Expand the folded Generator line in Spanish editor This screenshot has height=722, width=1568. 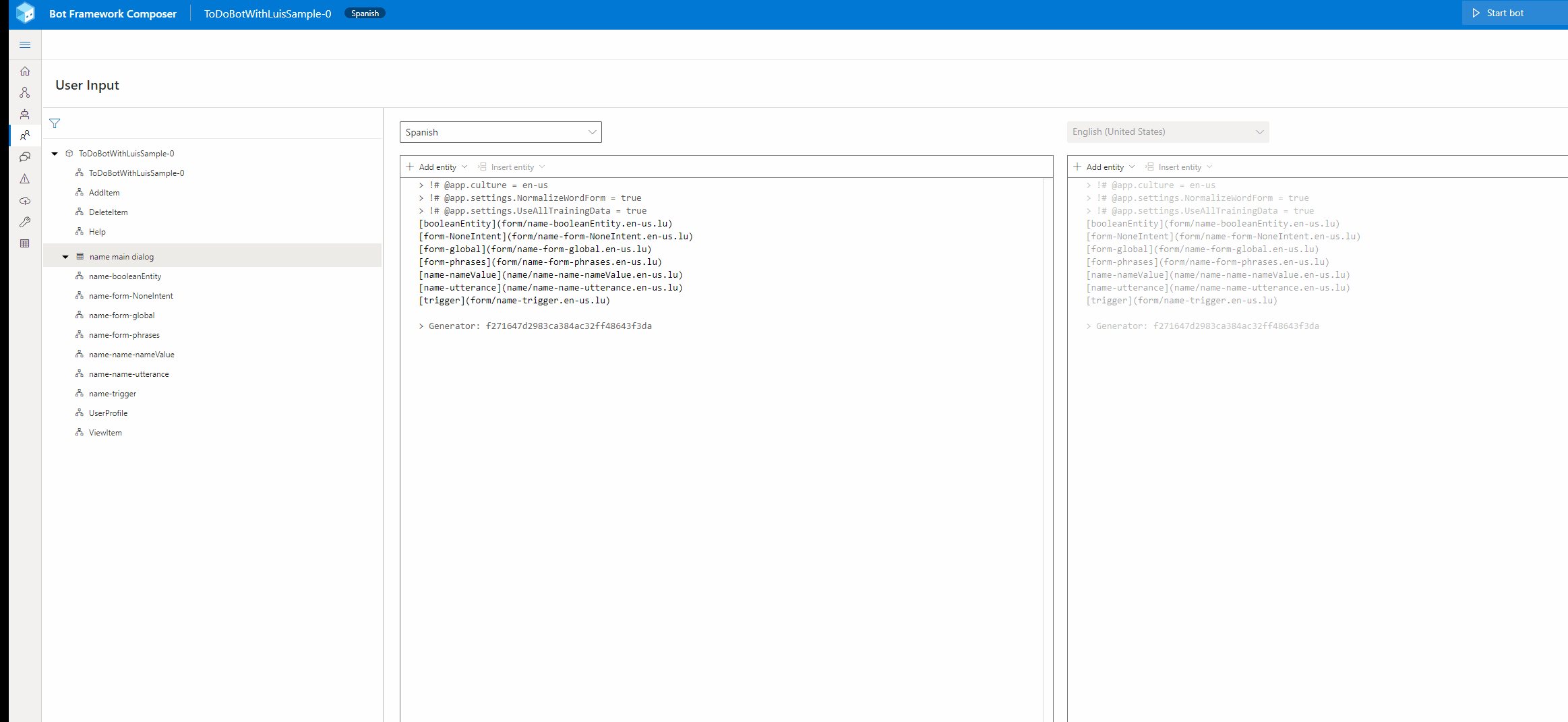pos(421,326)
